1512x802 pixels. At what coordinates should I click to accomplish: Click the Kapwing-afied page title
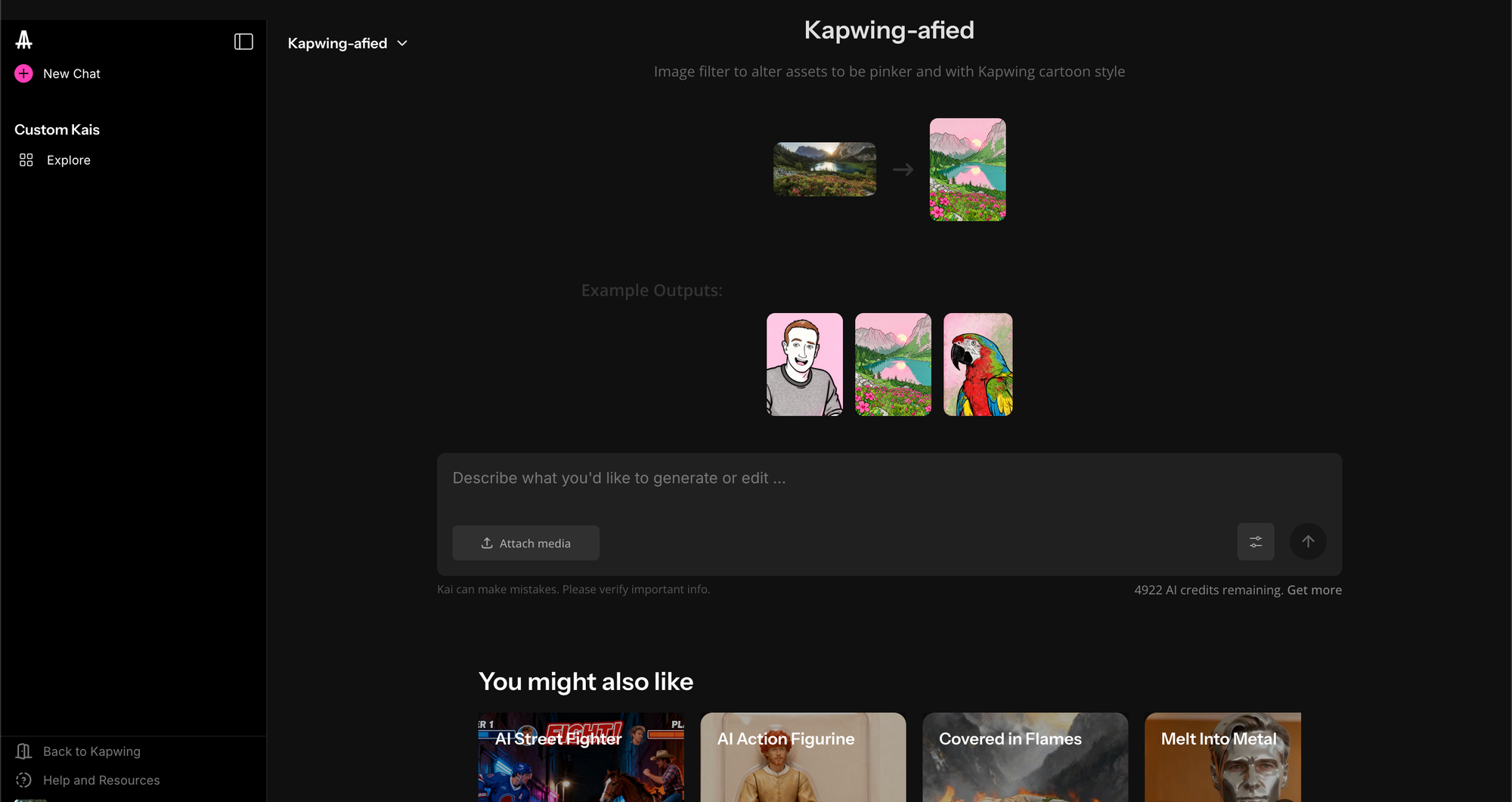889,30
